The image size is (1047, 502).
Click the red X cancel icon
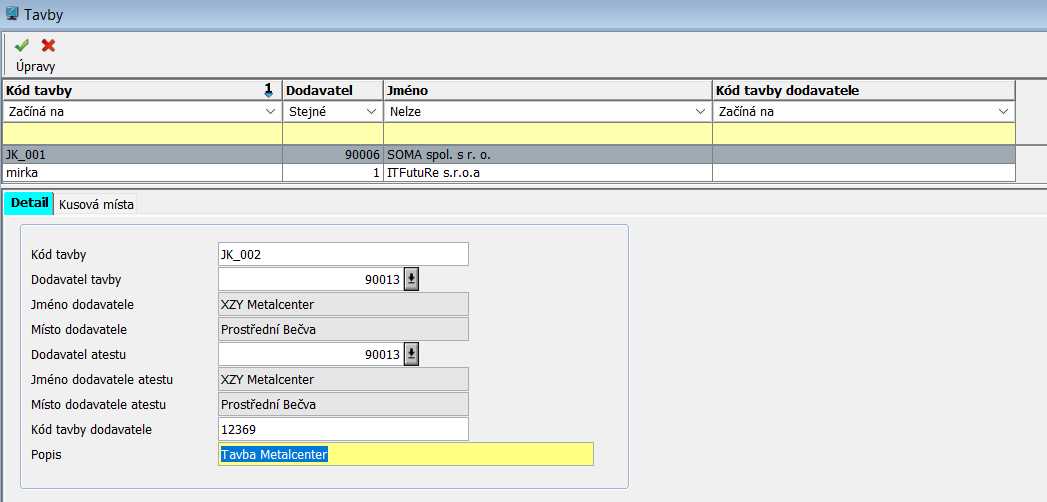point(48,45)
